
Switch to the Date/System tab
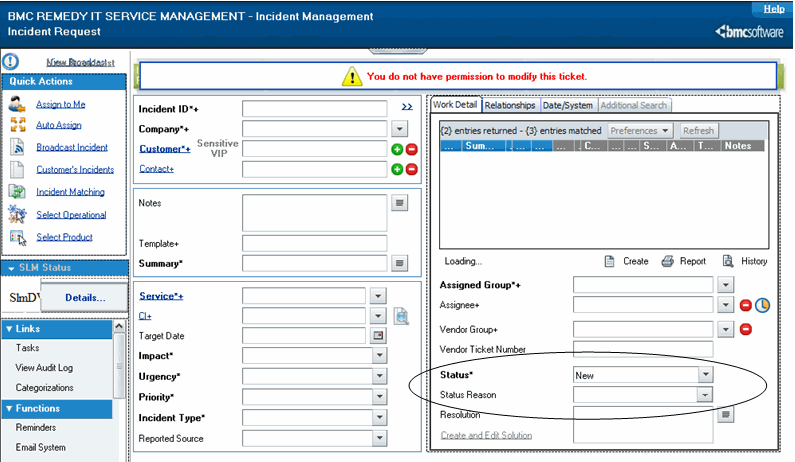(568, 105)
